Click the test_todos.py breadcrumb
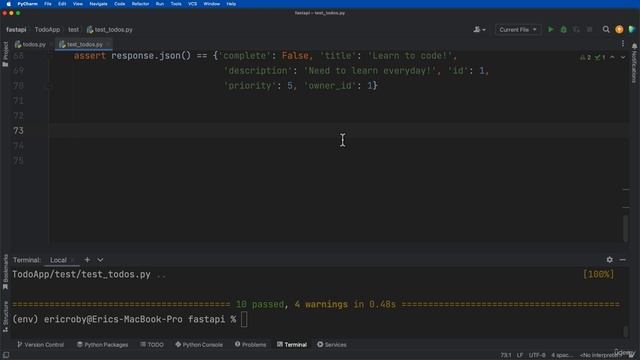This screenshot has width=640, height=360. pos(110,29)
